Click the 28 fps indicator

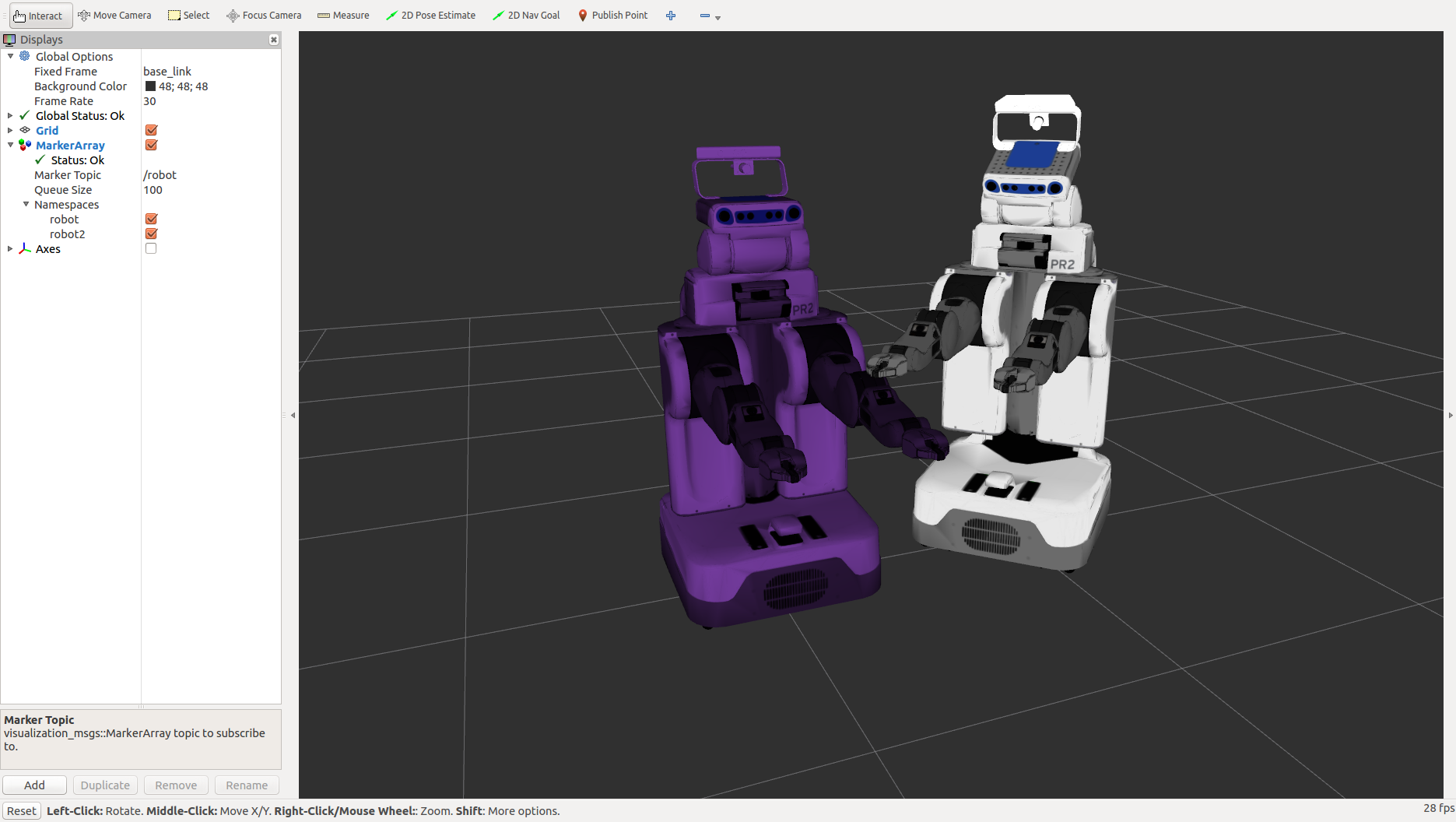coord(1438,808)
